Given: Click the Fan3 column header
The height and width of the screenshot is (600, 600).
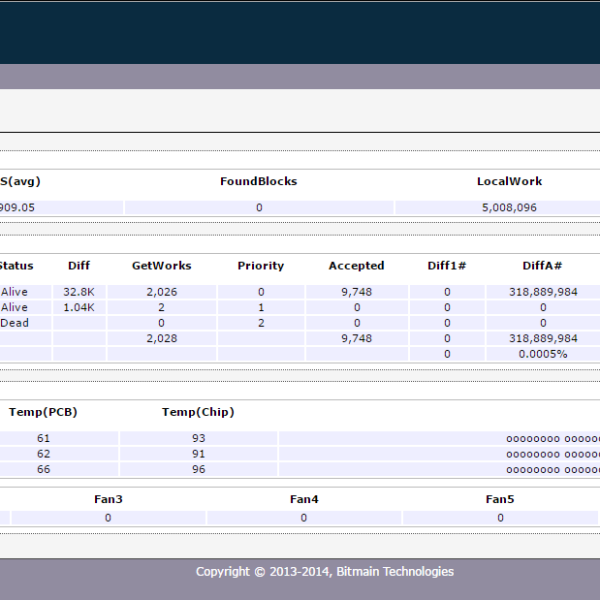Looking at the screenshot, I should tap(108, 498).
